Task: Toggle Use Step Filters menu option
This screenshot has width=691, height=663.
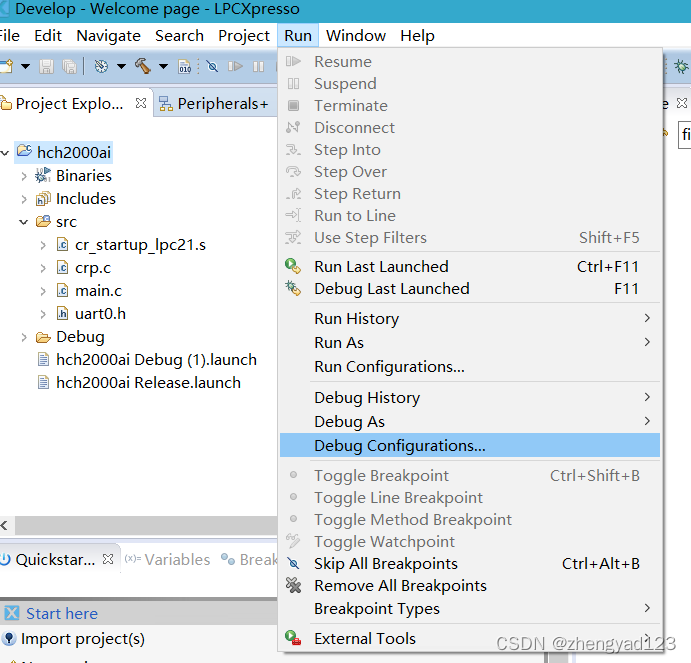Action: tap(370, 238)
